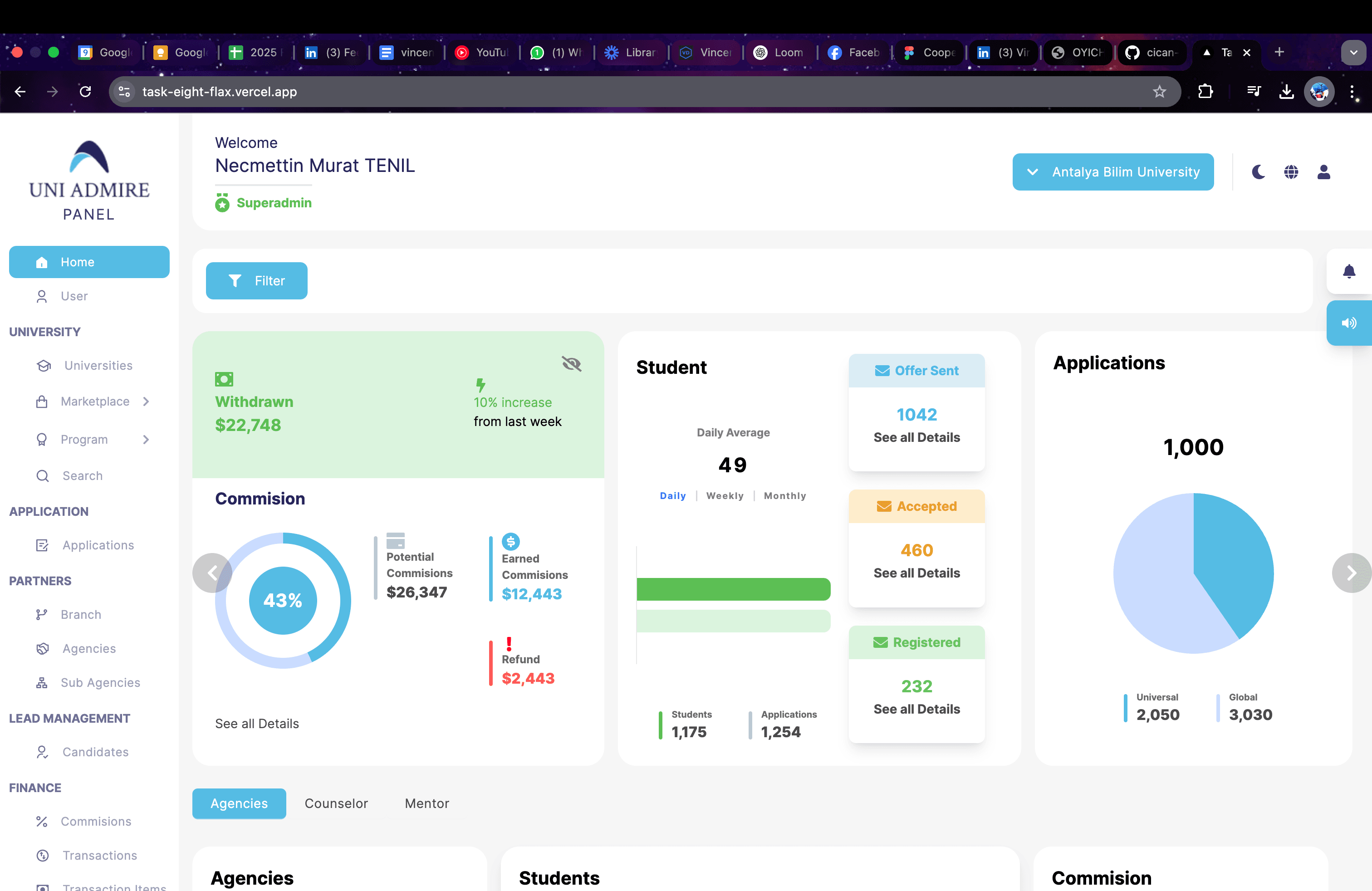Switch to Counselor tab
1372x891 pixels.
click(x=336, y=803)
